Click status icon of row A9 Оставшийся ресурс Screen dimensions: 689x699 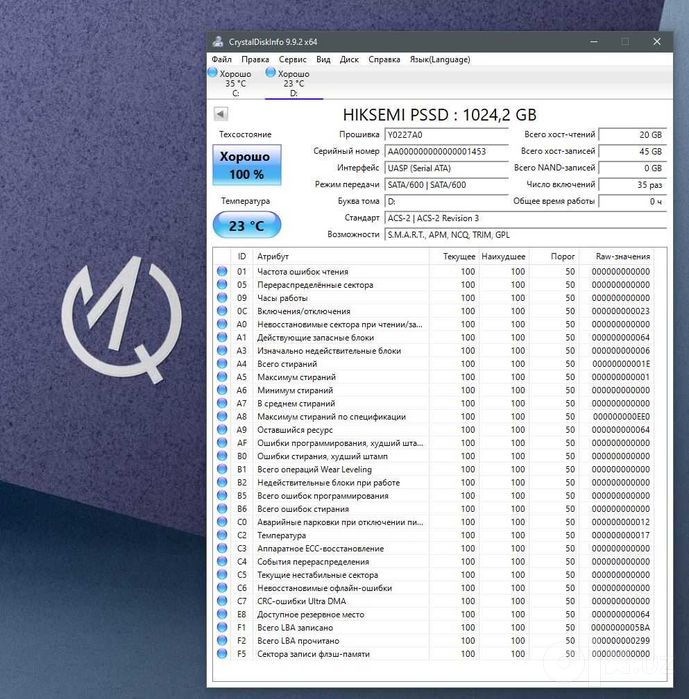click(222, 429)
